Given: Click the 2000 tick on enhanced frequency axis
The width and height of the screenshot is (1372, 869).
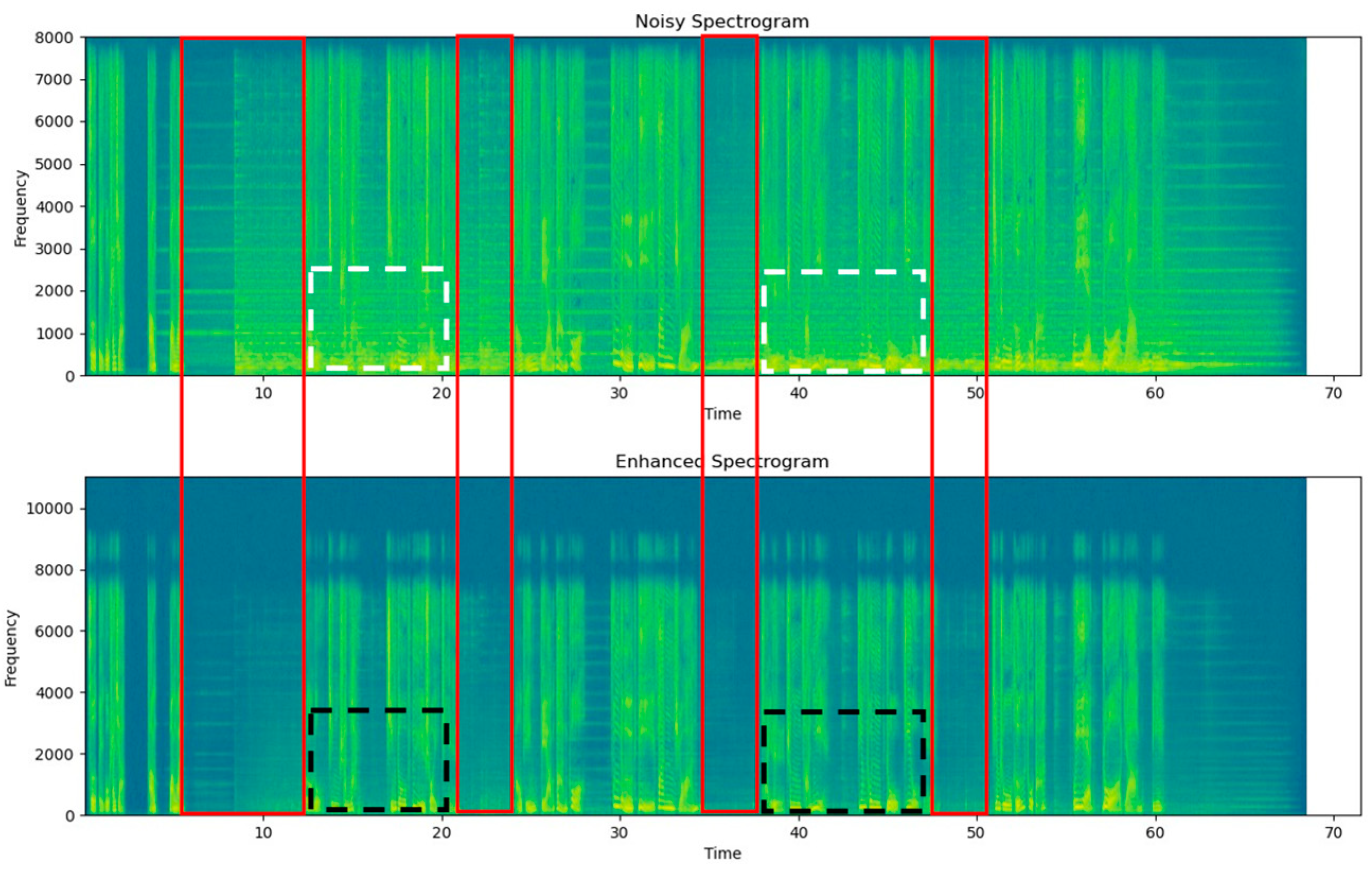Looking at the screenshot, I should (55, 754).
